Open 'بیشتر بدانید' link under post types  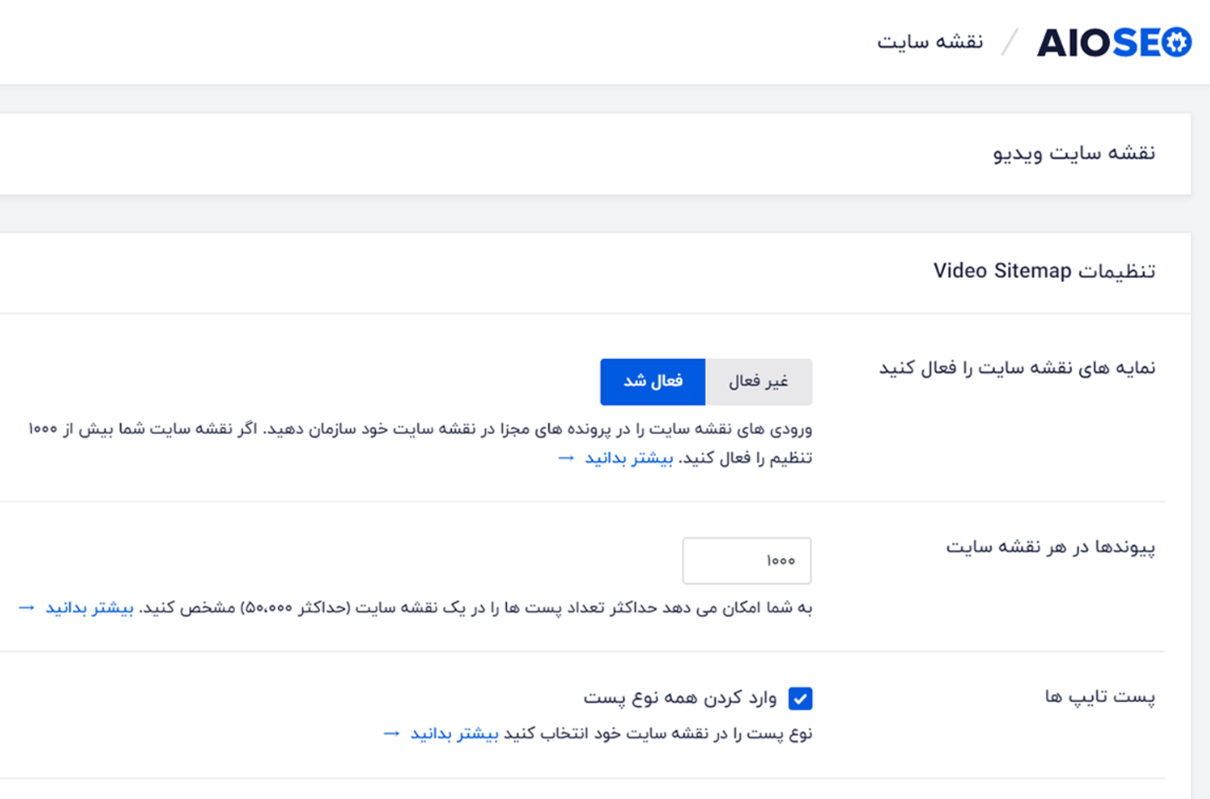(x=454, y=734)
